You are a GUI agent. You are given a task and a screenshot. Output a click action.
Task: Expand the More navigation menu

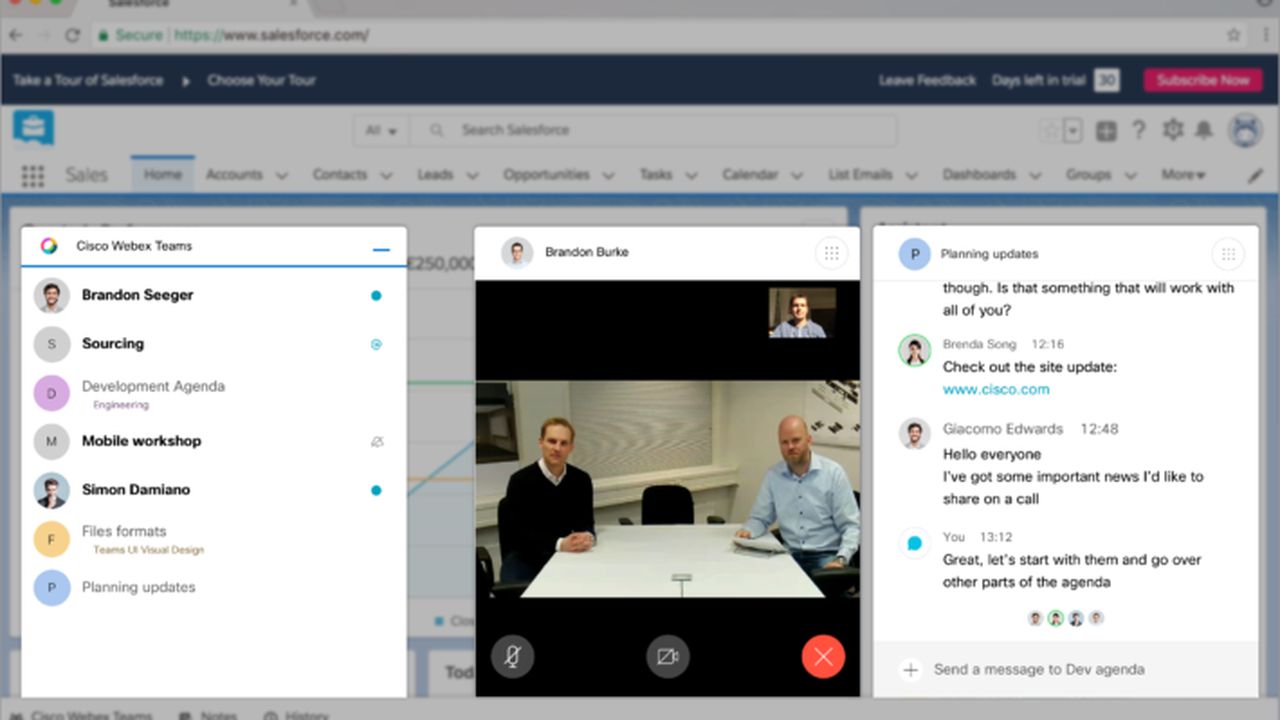(x=1182, y=175)
